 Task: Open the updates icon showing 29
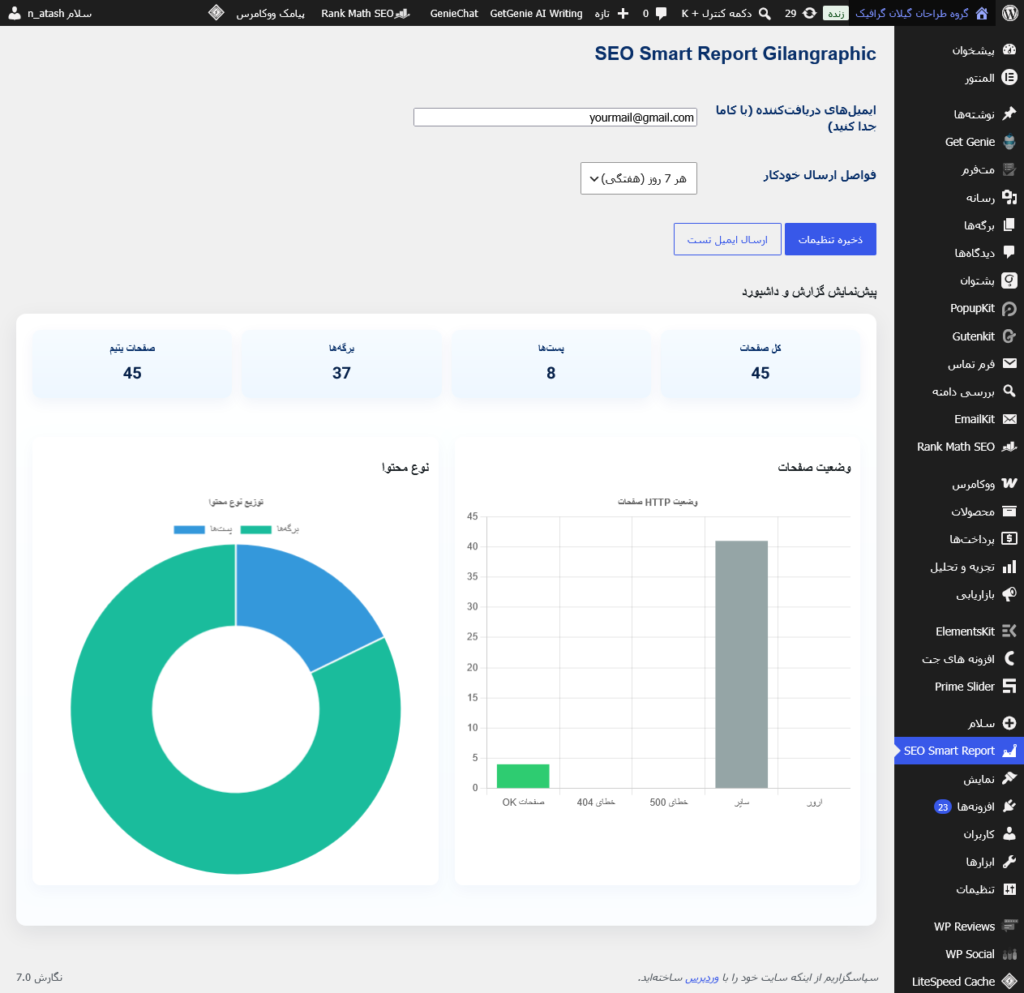[x=809, y=13]
